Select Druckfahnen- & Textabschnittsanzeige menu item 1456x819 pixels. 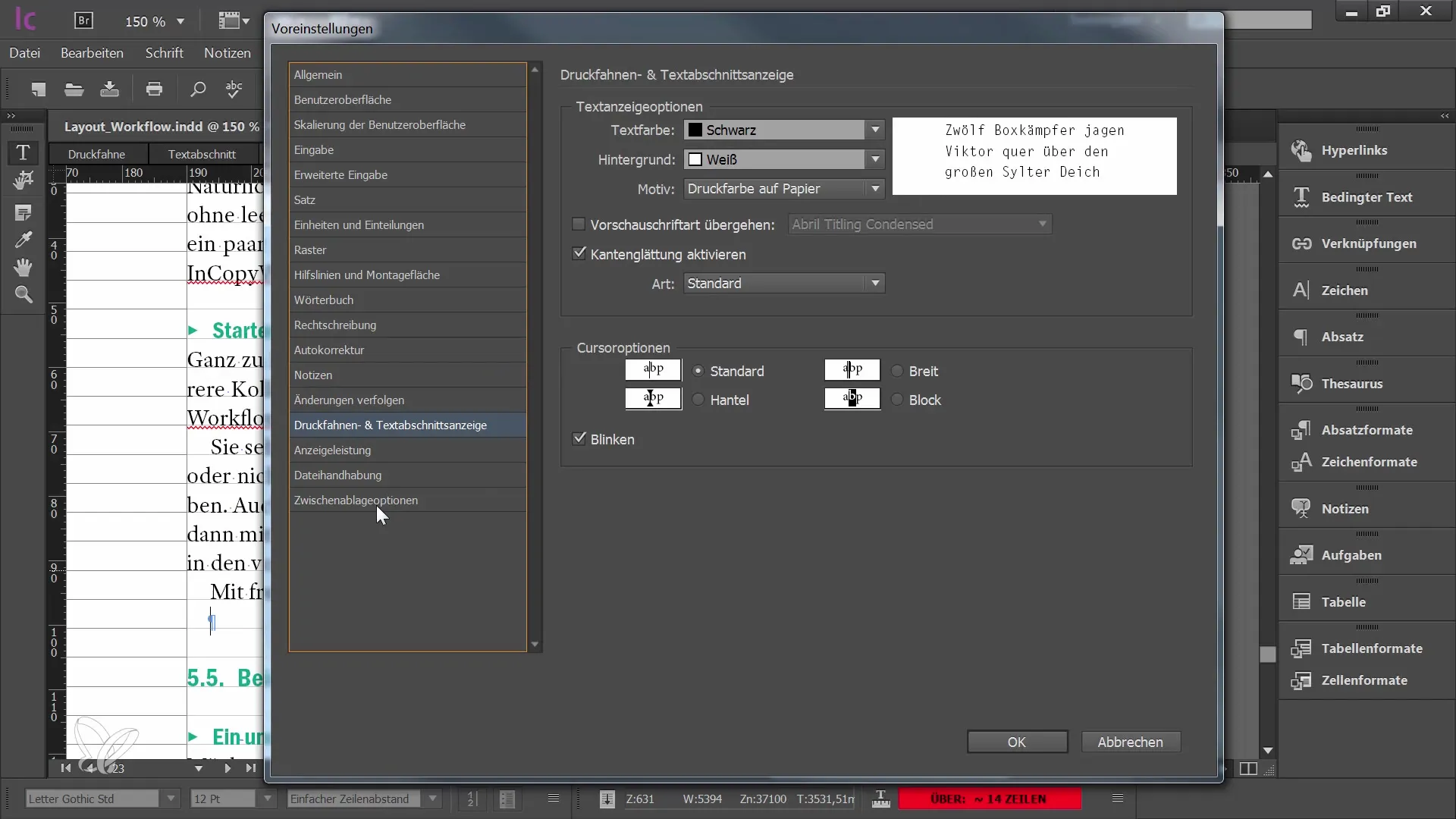(390, 425)
